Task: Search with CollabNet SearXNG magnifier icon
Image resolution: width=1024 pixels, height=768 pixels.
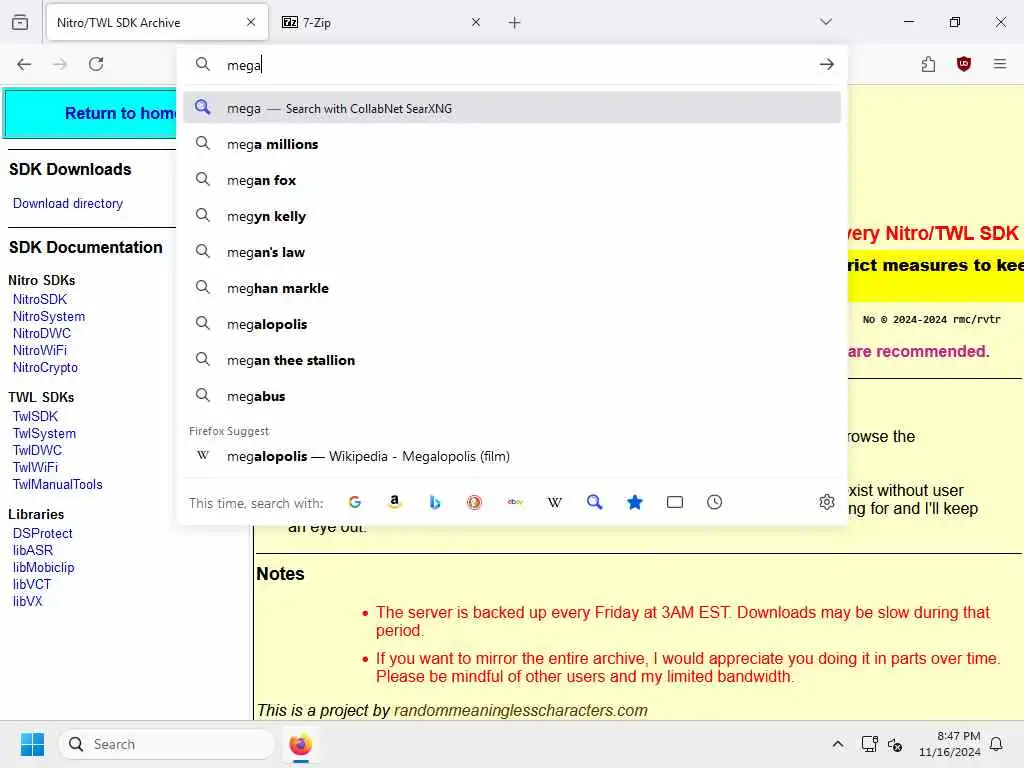Action: point(594,502)
